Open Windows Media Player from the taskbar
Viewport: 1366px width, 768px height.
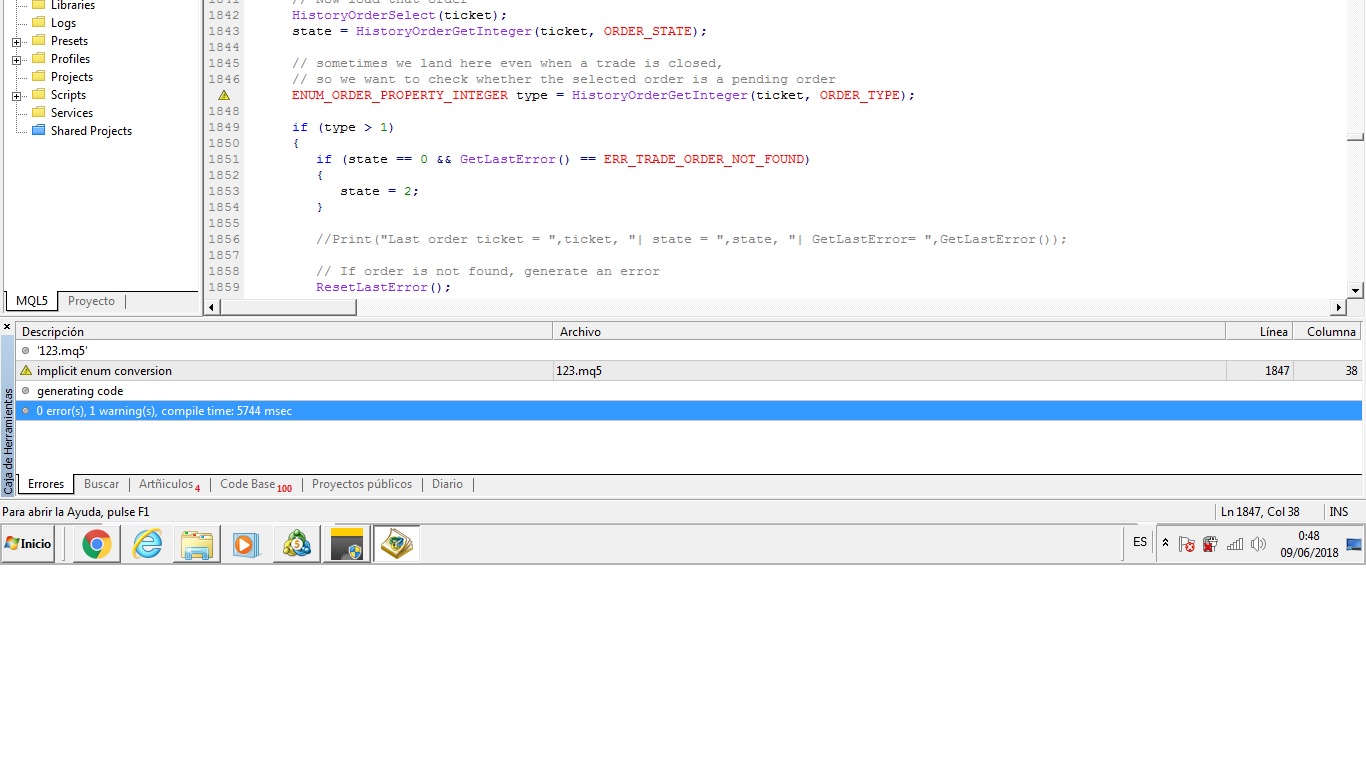click(247, 544)
